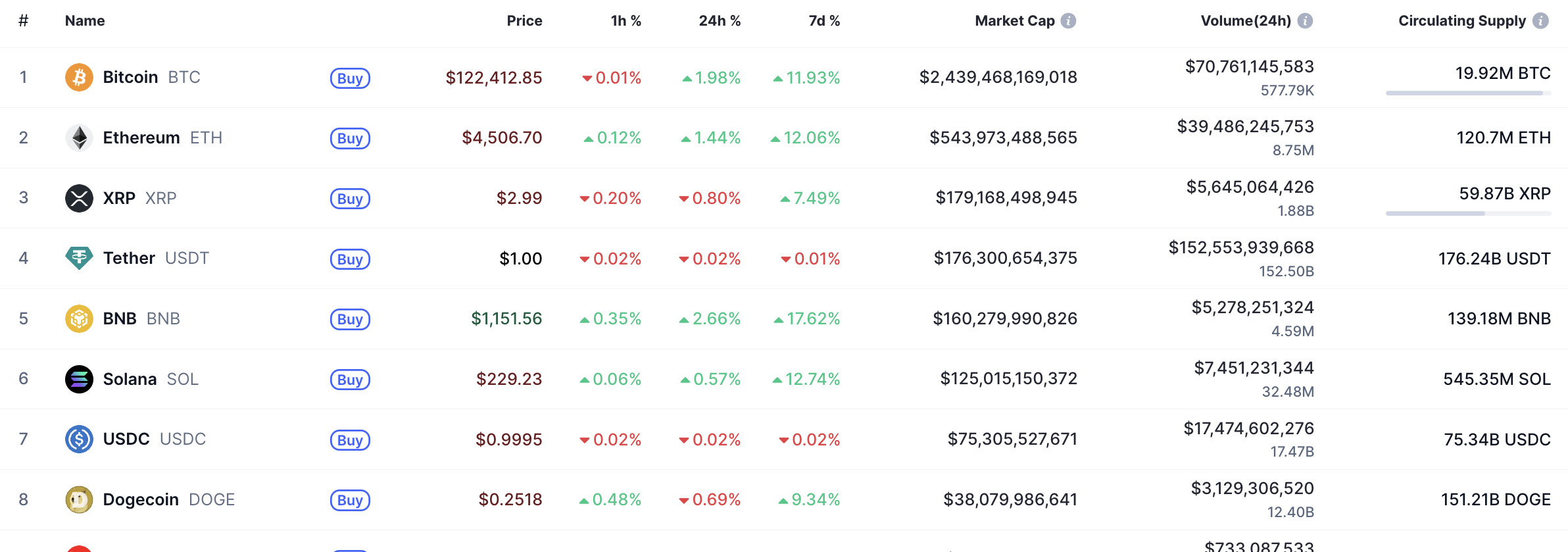Click the BNB logo icon
The height and width of the screenshot is (552, 1568).
click(79, 318)
